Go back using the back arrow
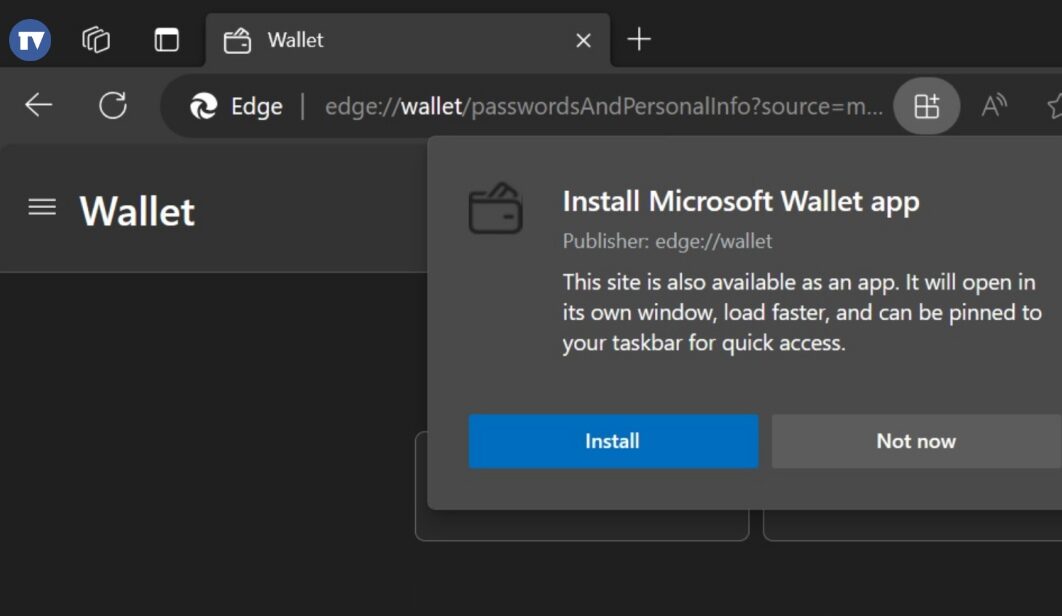This screenshot has width=1062, height=616. (39, 105)
